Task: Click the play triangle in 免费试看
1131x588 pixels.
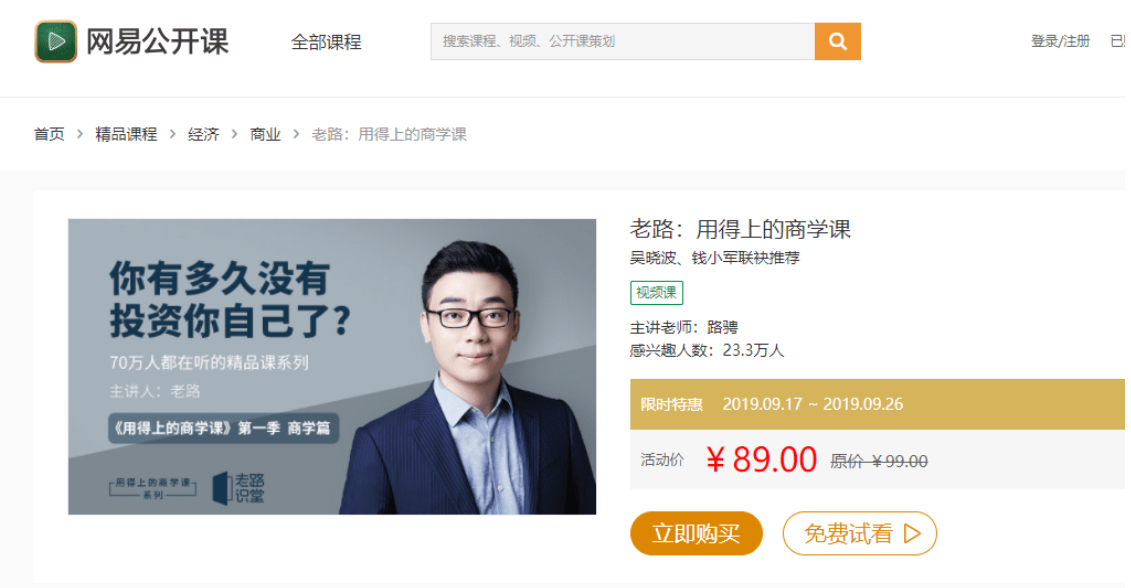Action: pyautogui.click(x=912, y=533)
